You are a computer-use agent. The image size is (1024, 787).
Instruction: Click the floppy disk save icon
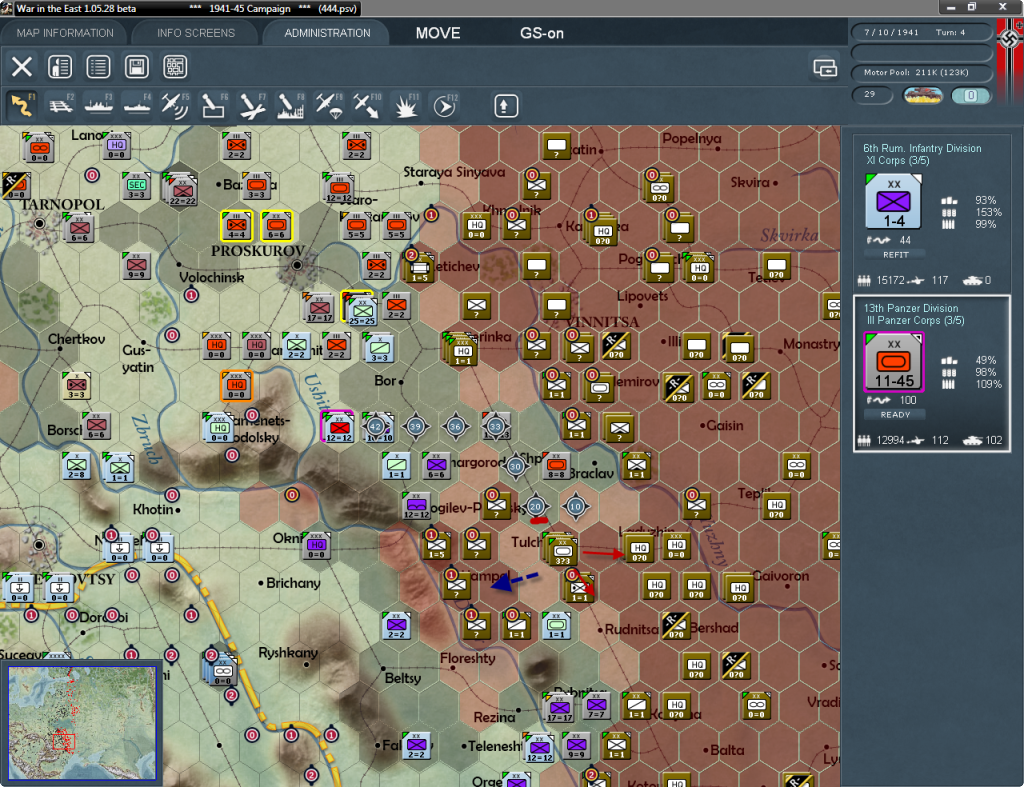pyautogui.click(x=136, y=67)
